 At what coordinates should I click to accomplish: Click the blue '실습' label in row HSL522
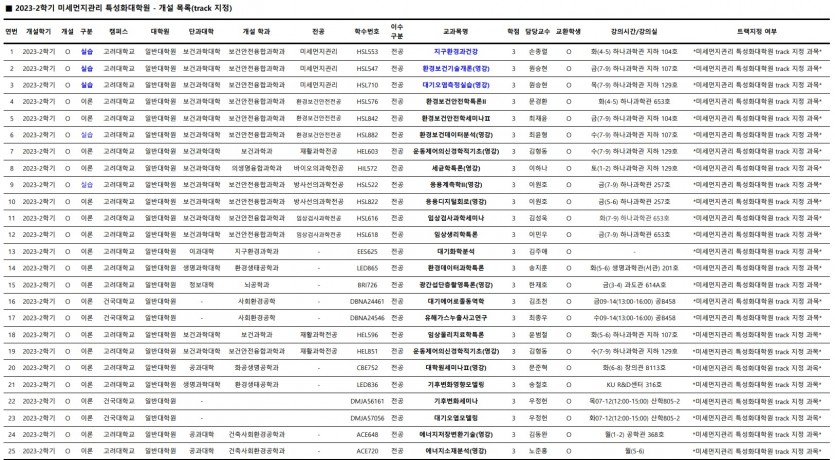coord(87,185)
